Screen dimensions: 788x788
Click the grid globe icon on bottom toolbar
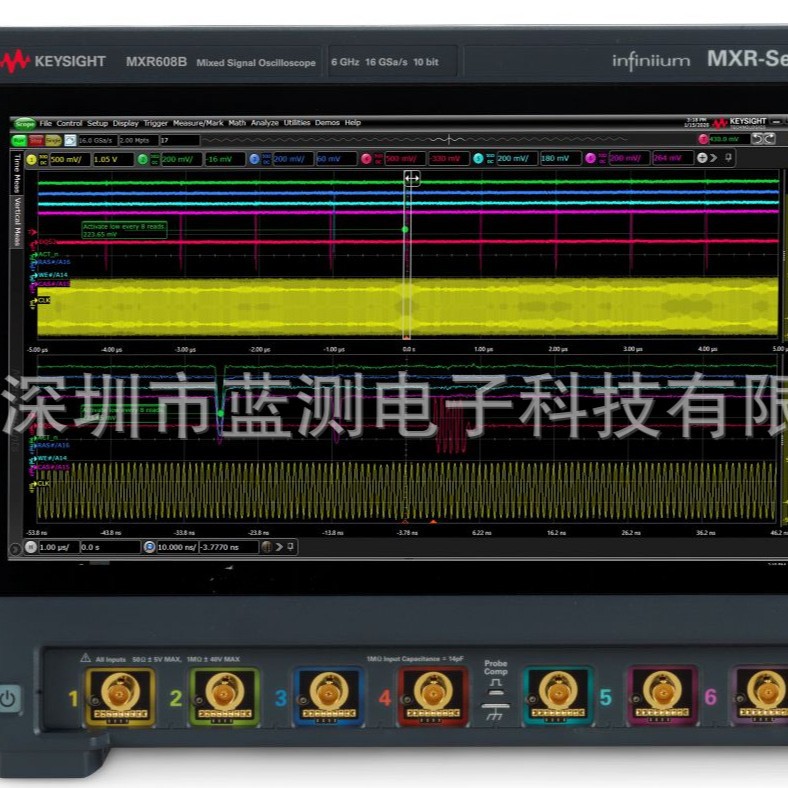pyautogui.click(x=267, y=547)
